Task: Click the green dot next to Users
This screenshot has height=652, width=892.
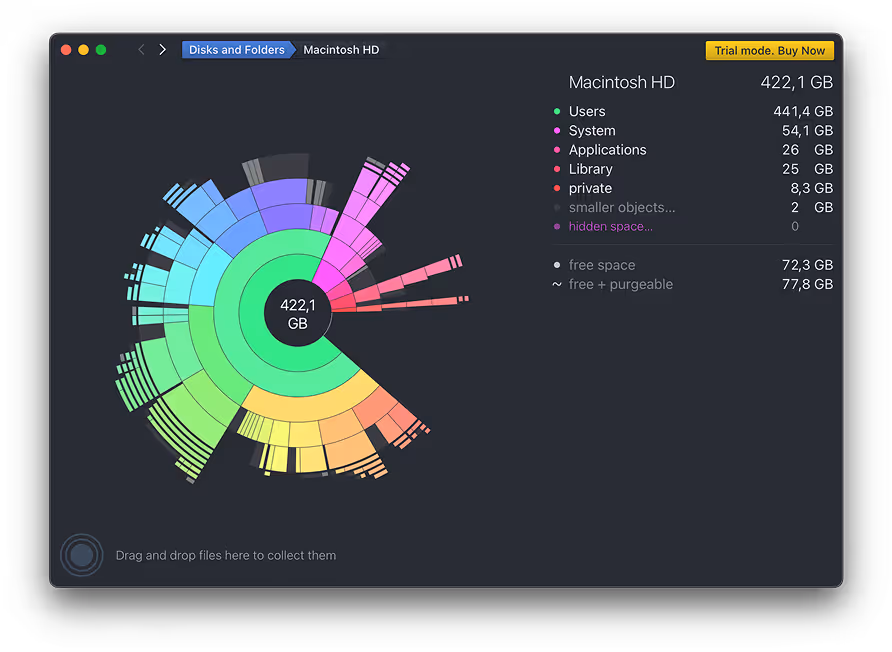Action: [557, 112]
